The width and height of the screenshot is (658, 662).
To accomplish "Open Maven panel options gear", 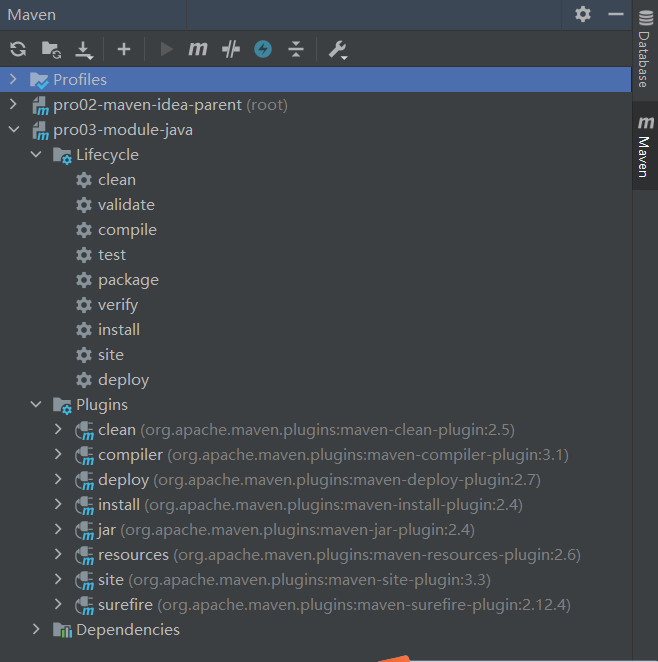I will (x=583, y=14).
